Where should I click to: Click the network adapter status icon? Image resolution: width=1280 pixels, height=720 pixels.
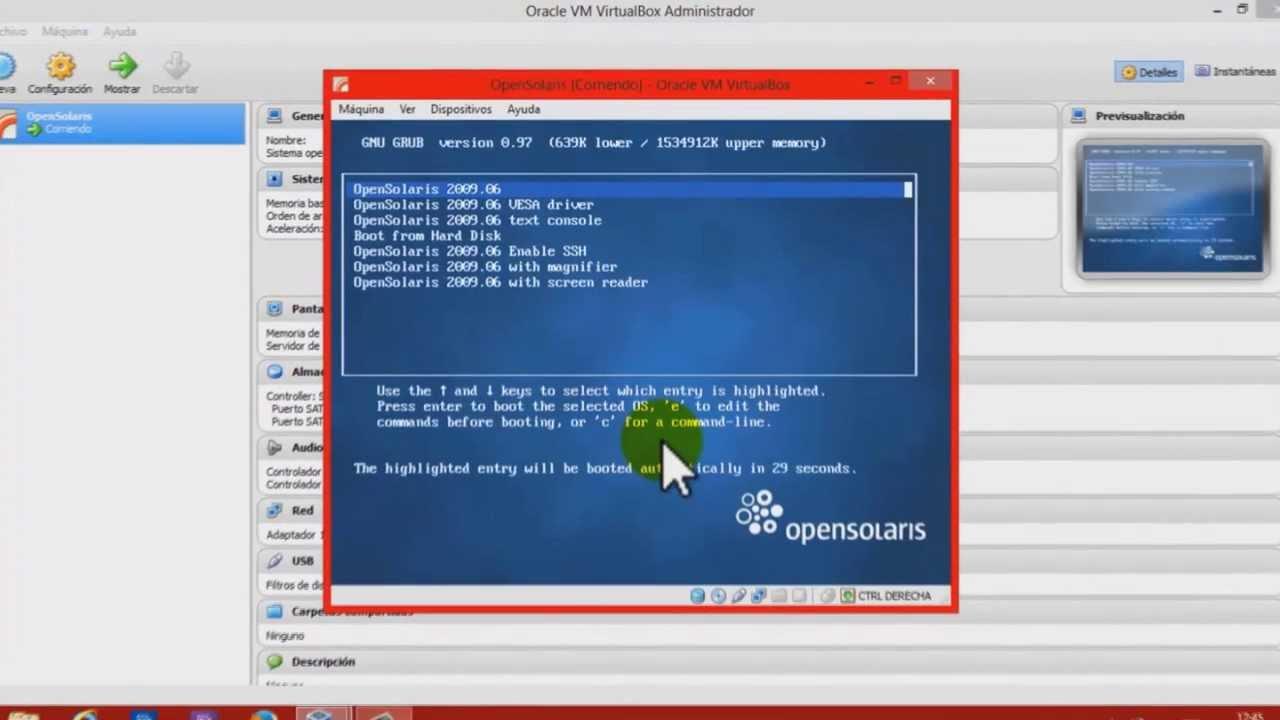[758, 595]
